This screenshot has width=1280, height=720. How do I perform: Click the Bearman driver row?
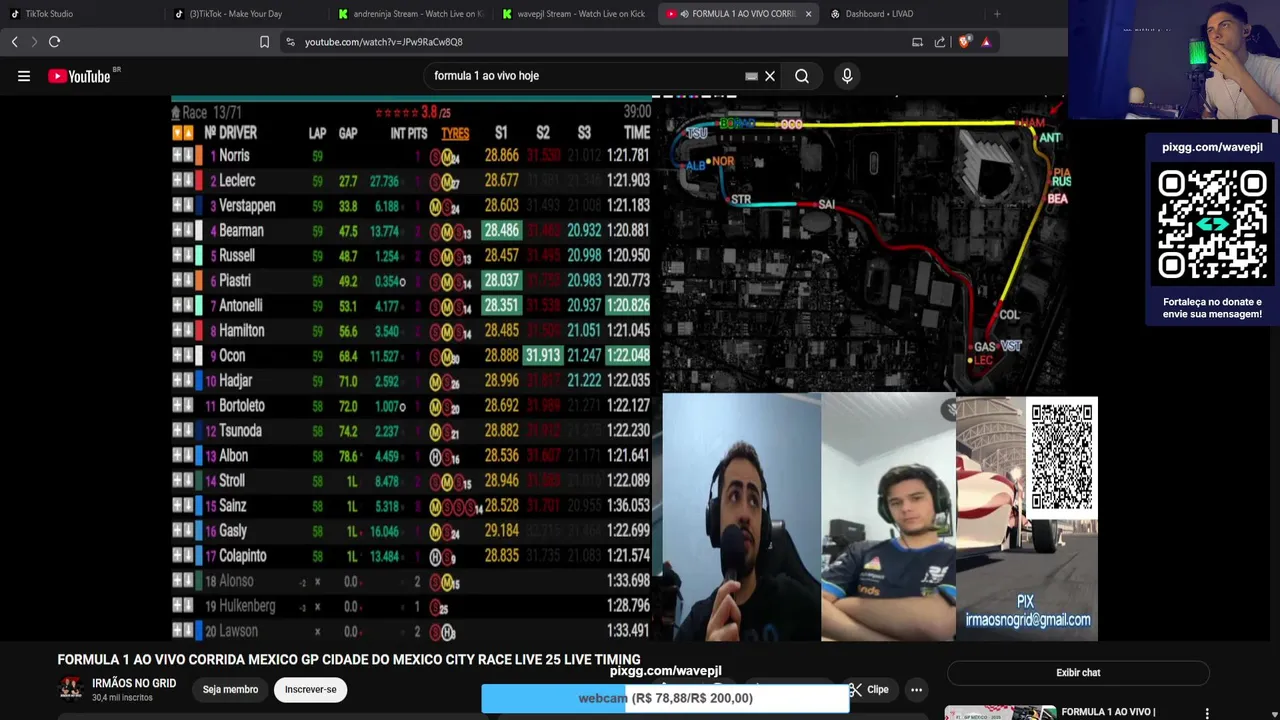point(411,231)
